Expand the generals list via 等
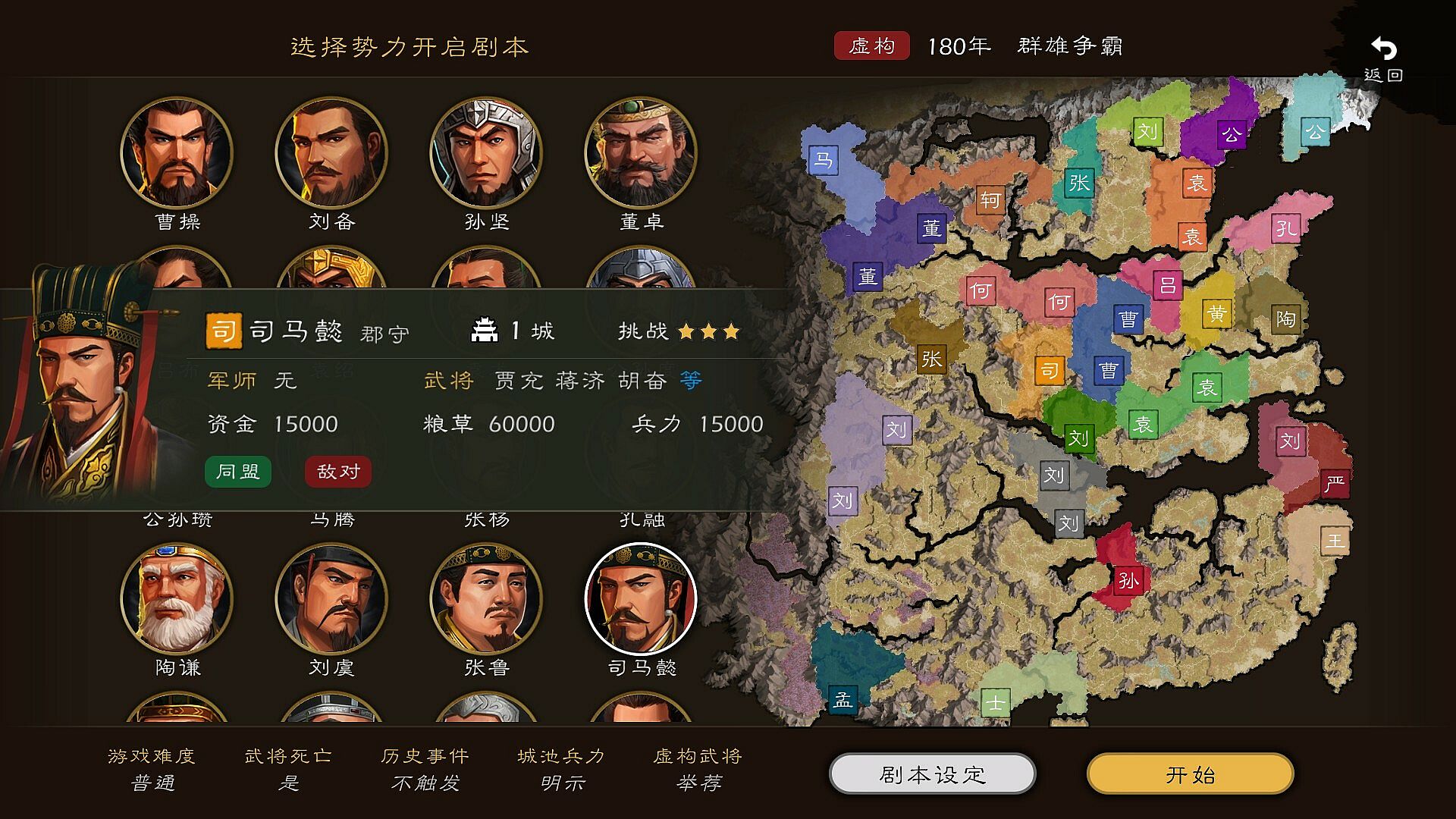 [691, 380]
